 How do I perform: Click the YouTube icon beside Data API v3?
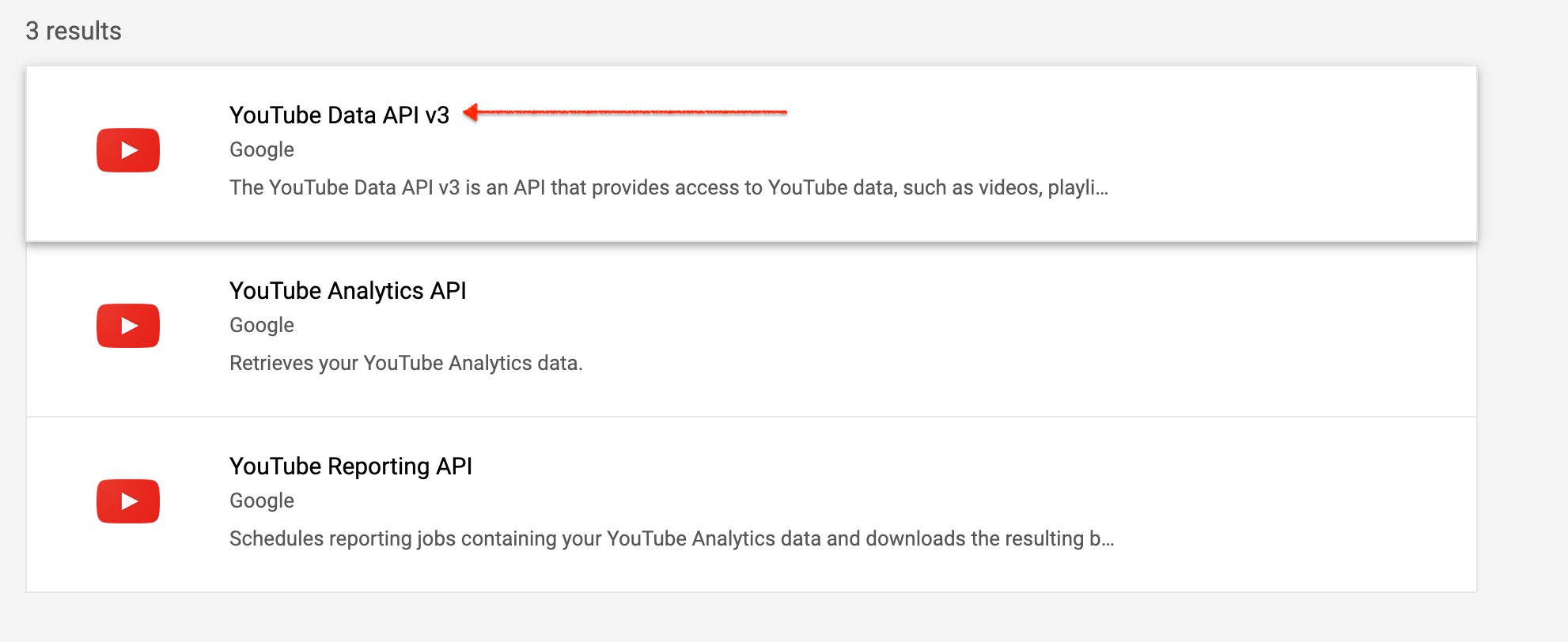[128, 150]
